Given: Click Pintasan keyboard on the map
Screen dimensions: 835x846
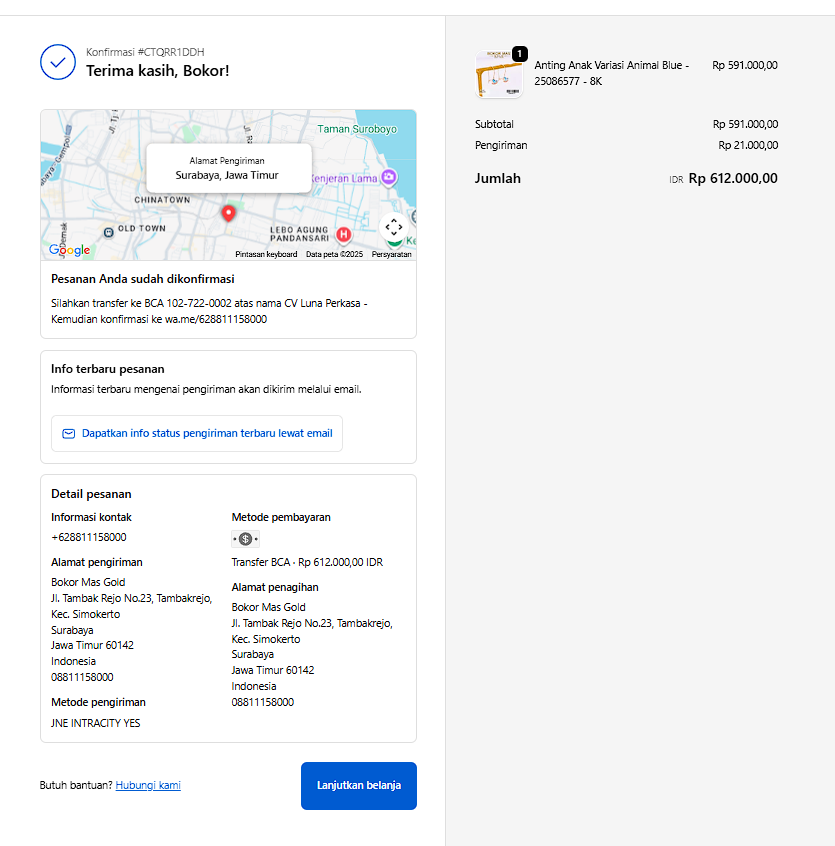Looking at the screenshot, I should click(266, 254).
